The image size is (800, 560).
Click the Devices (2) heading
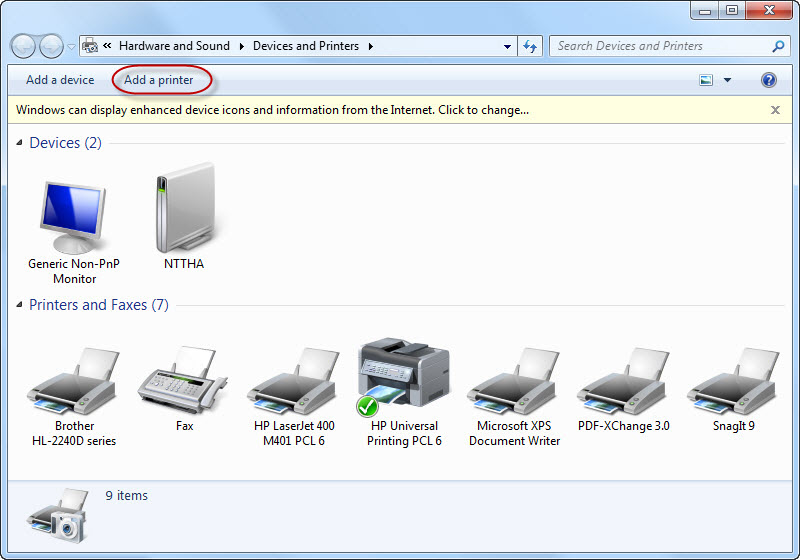coord(65,143)
